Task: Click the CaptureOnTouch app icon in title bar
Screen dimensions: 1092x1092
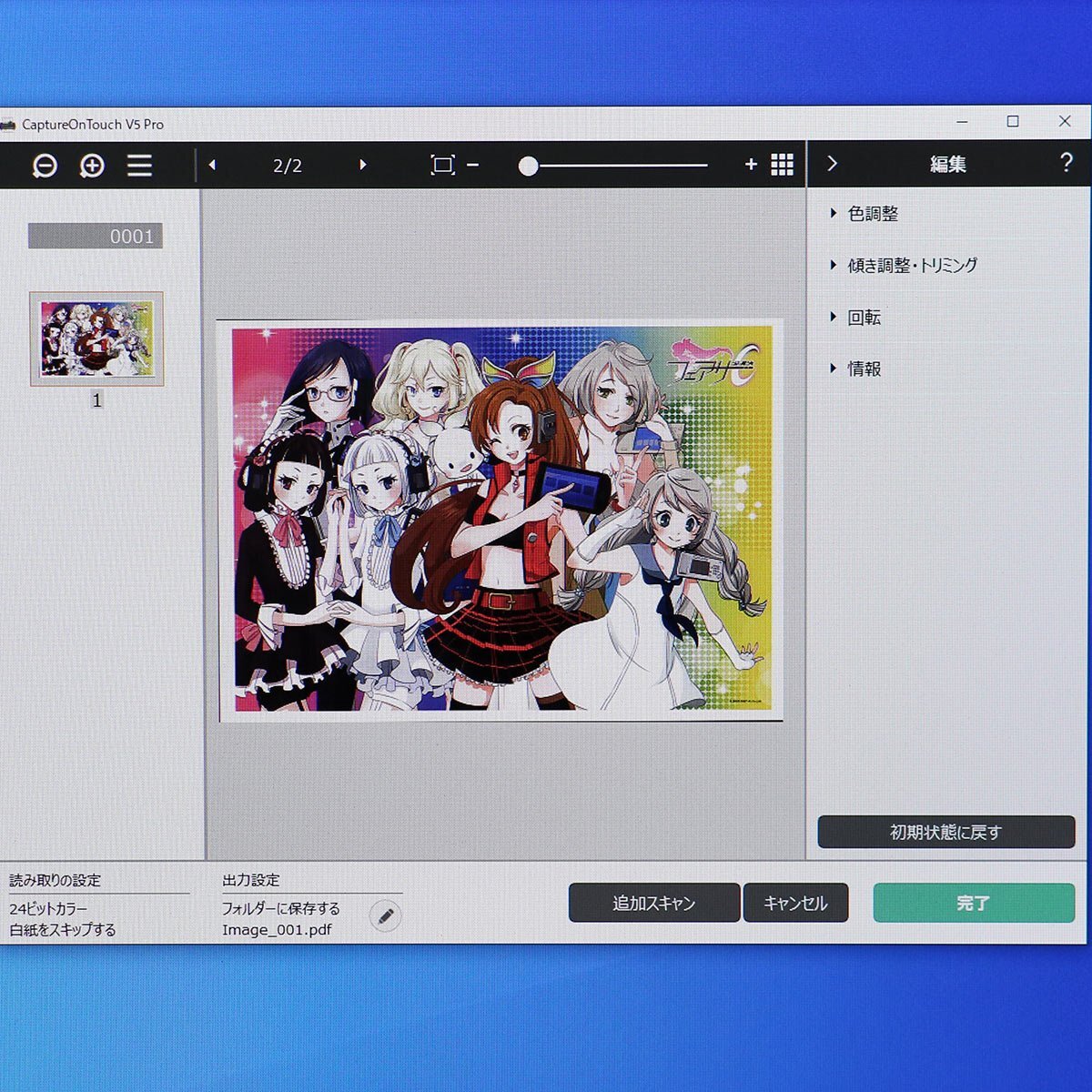Action: (8, 125)
